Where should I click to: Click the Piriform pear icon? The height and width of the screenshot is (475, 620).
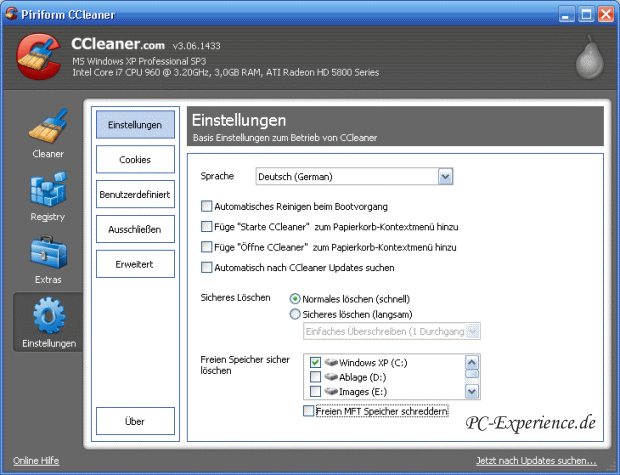pos(589,59)
